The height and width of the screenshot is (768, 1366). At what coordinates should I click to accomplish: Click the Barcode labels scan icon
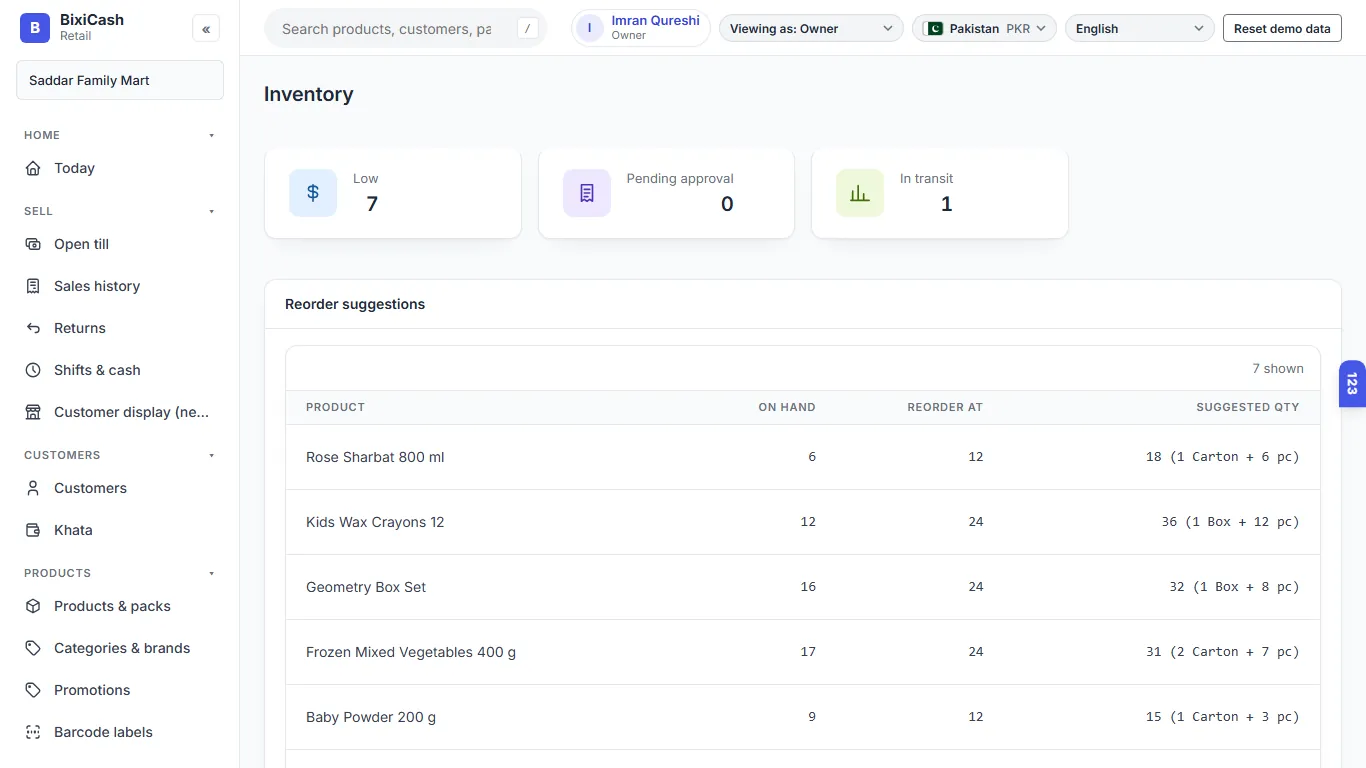pyautogui.click(x=33, y=732)
